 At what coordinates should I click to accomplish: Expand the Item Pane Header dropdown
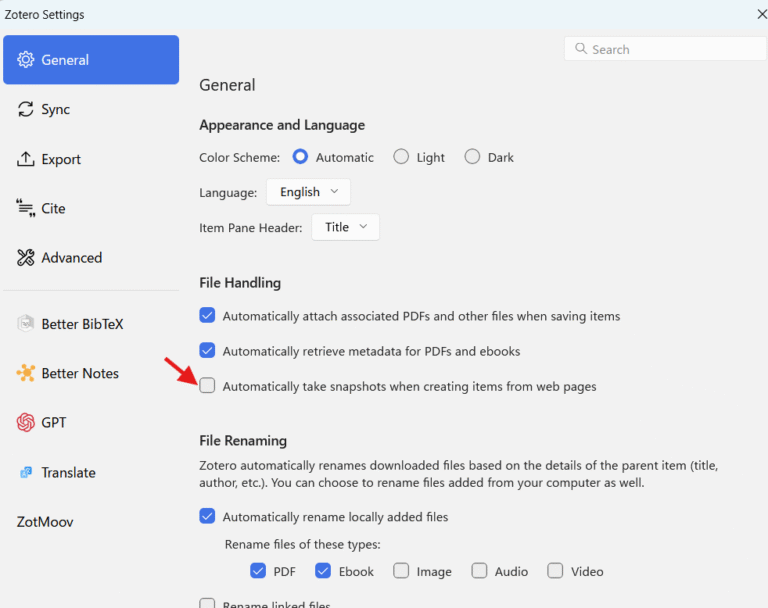tap(346, 227)
